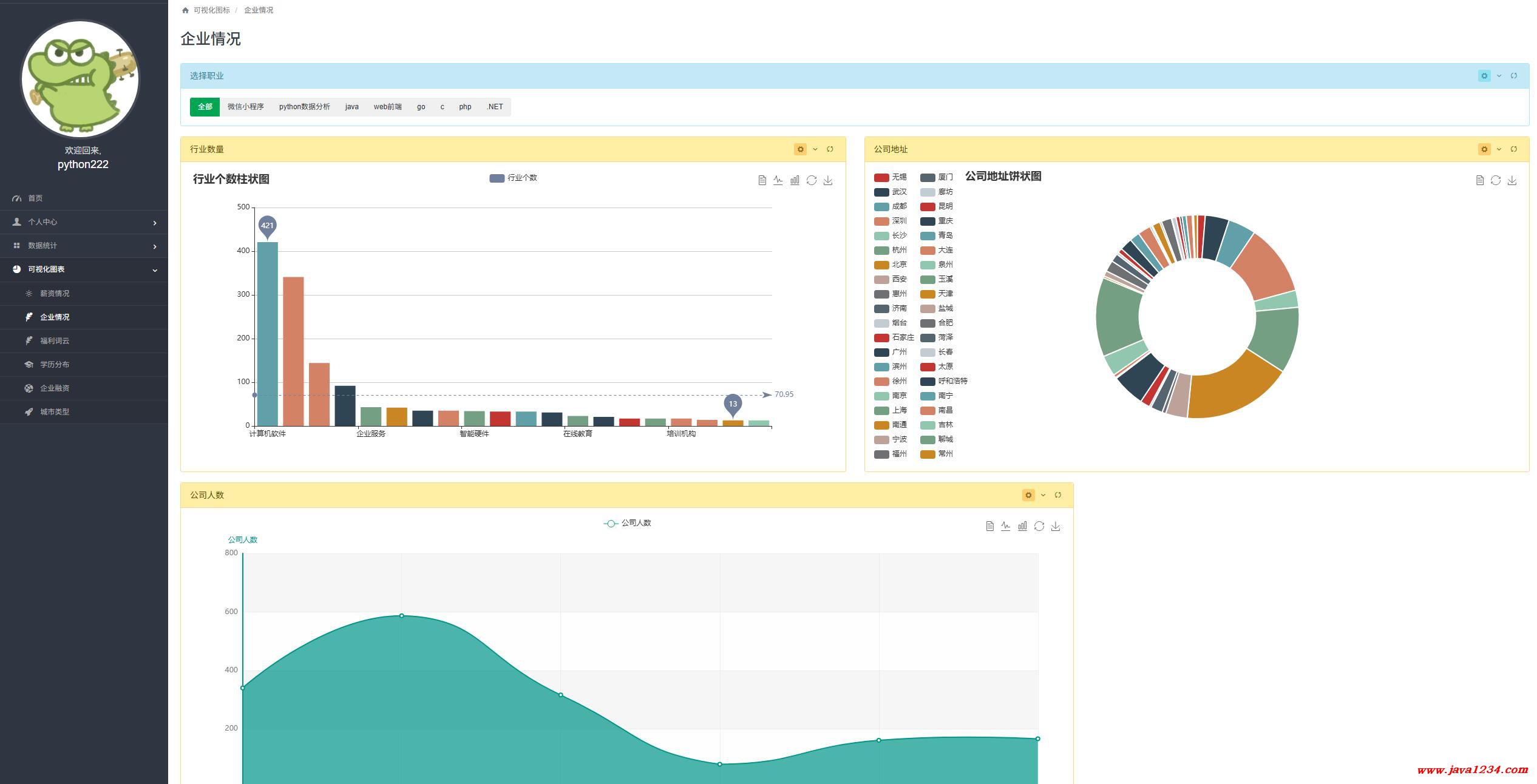
Task: Save 公司人数 chart as image
Action: pyautogui.click(x=1056, y=526)
